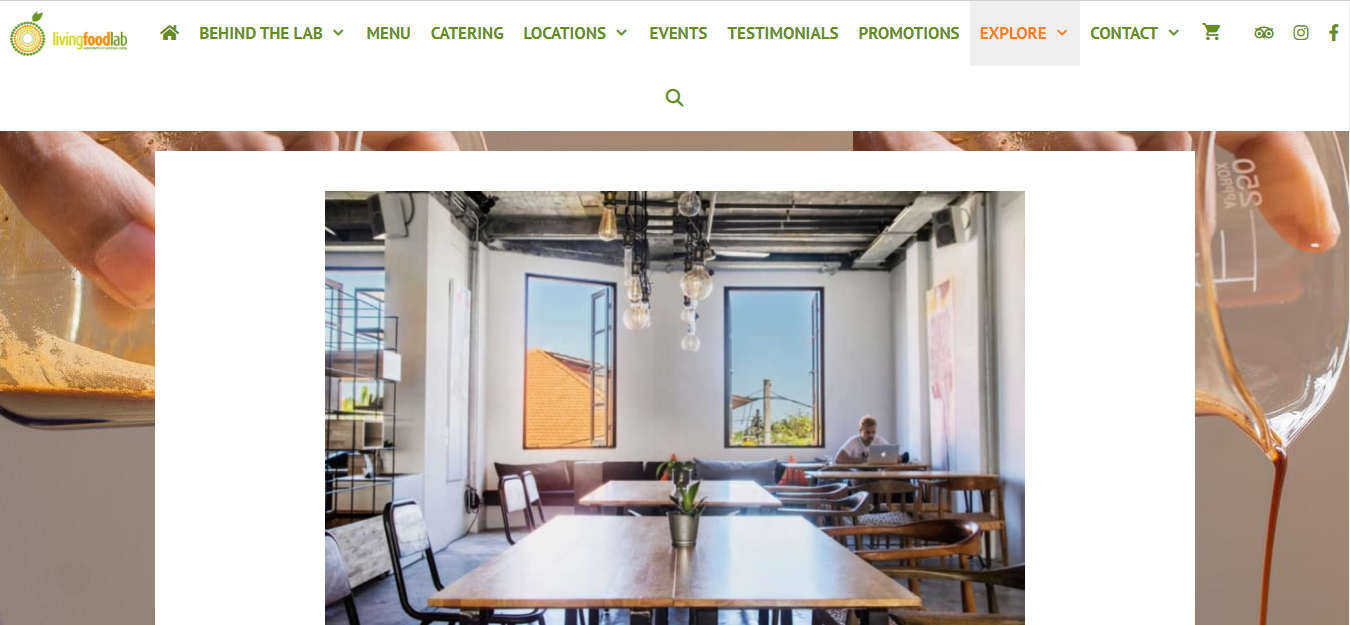The width and height of the screenshot is (1350, 625).
Task: Expand the Behind the Lab chevron
Action: tap(338, 32)
